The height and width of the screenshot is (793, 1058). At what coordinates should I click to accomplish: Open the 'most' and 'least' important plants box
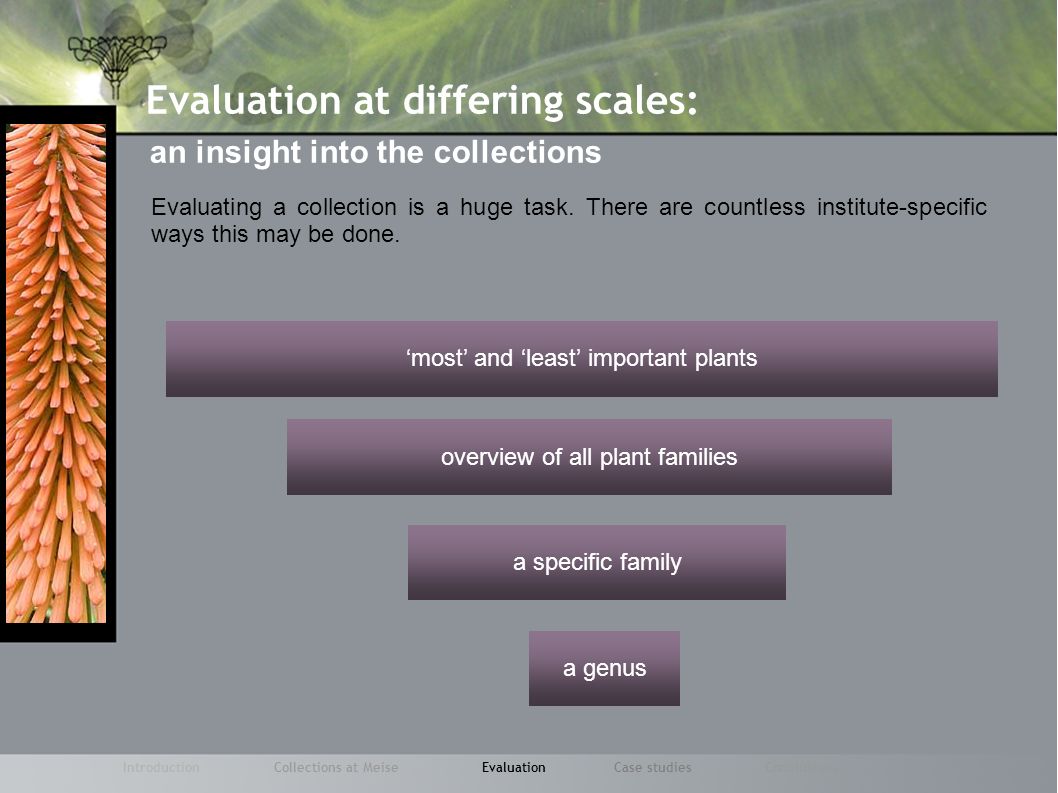click(582, 358)
